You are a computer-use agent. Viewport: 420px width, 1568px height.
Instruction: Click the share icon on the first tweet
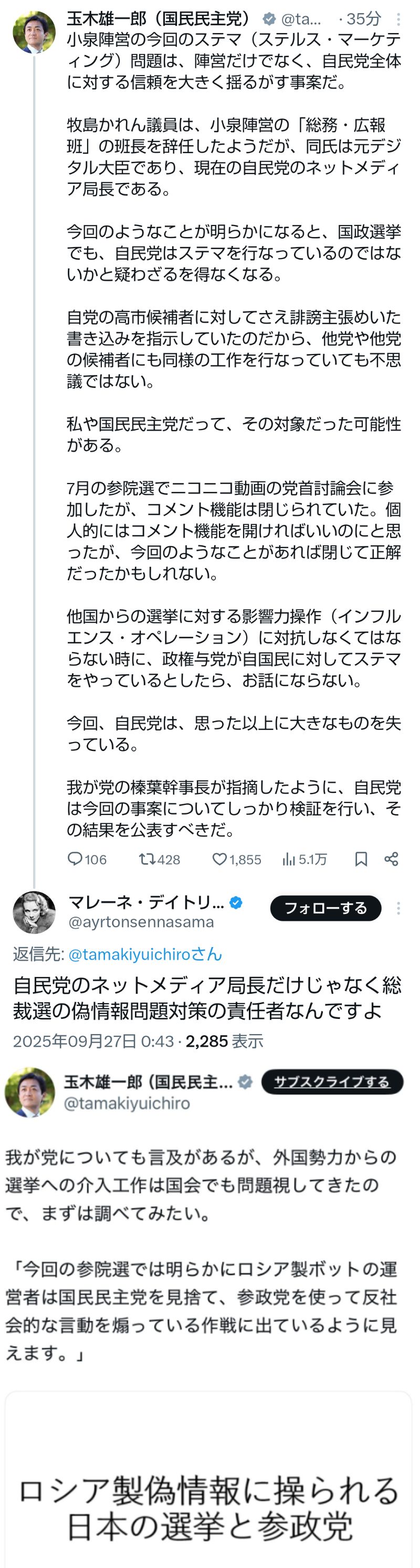[x=391, y=858]
